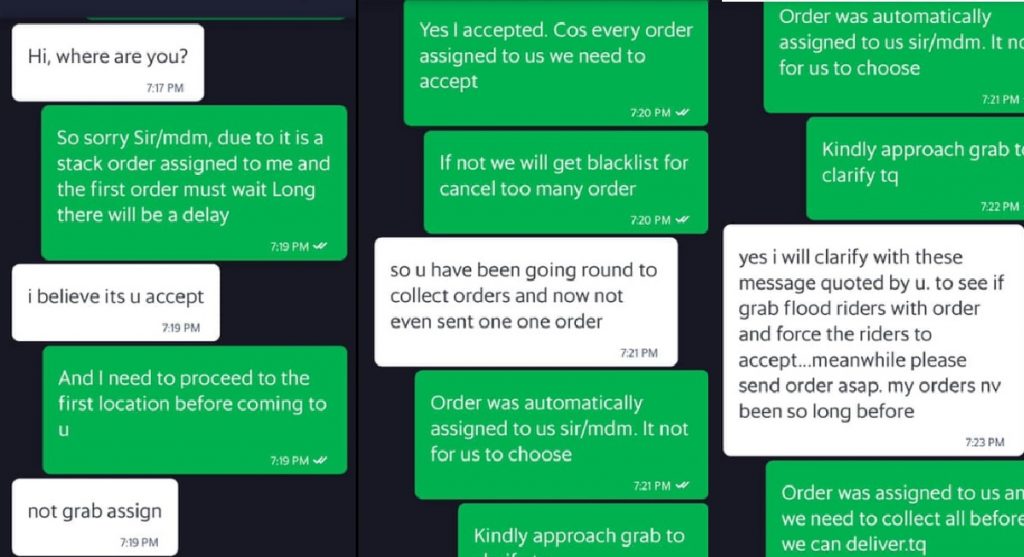Click the 7:17 PM timestamp on first message

click(x=165, y=88)
